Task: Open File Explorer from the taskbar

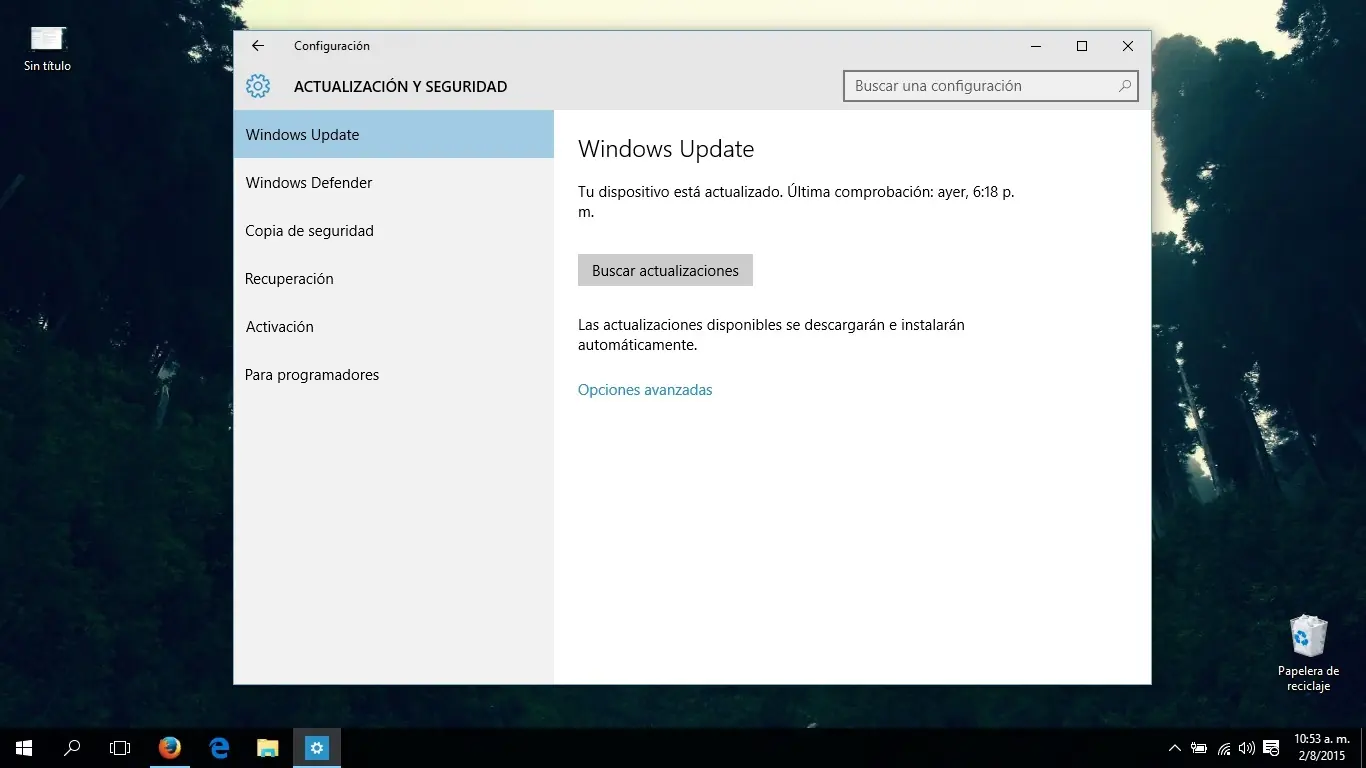Action: coord(267,748)
